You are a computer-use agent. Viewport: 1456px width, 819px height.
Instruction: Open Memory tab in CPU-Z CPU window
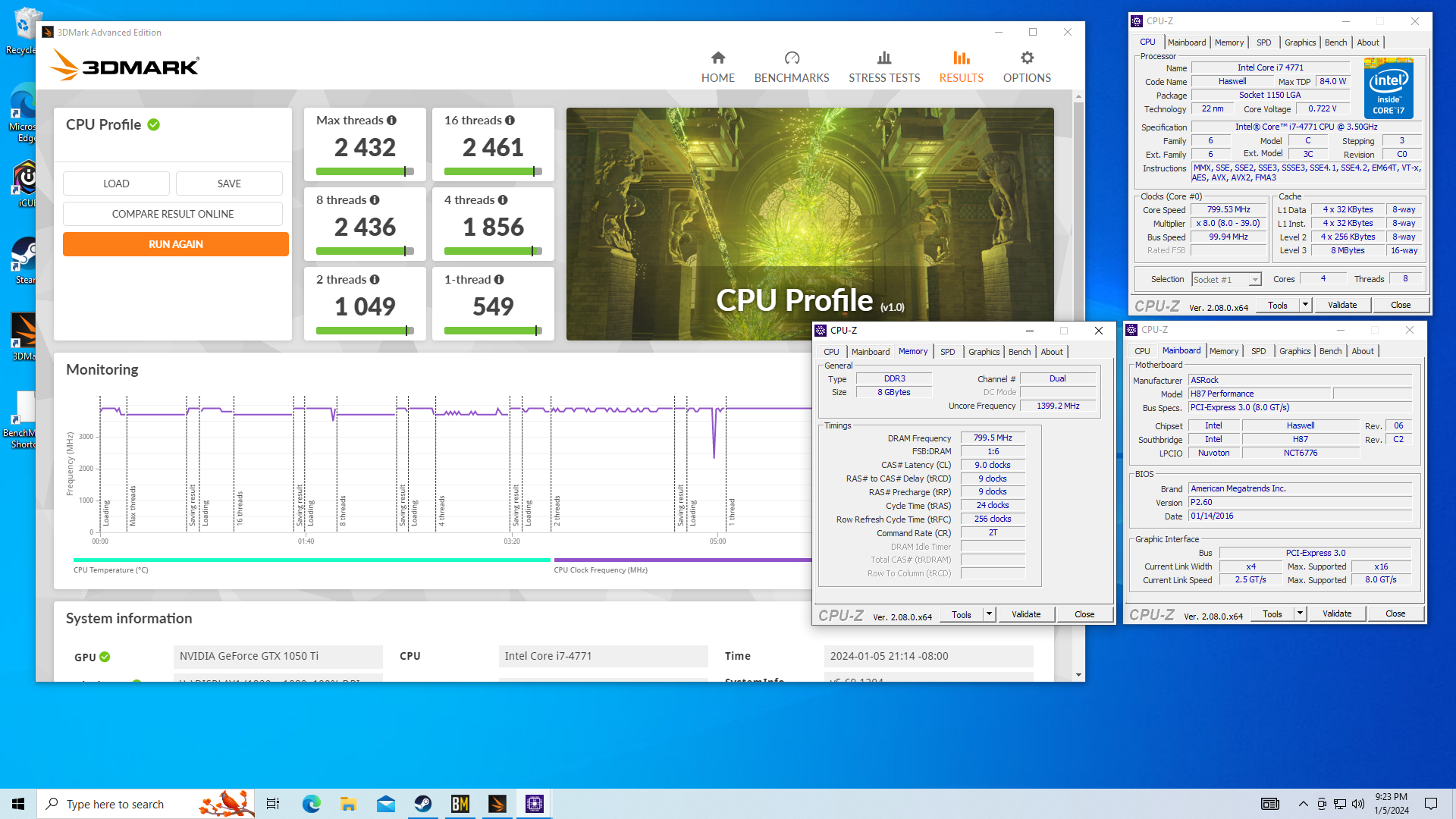[x=1228, y=42]
